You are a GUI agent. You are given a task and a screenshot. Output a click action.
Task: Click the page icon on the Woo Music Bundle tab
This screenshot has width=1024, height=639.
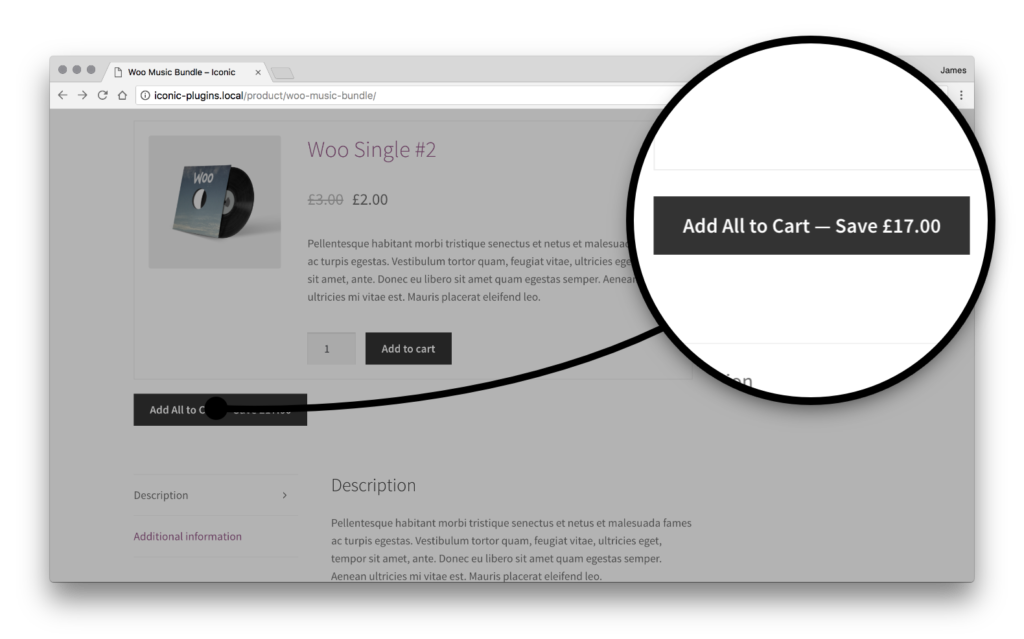pyautogui.click(x=118, y=72)
